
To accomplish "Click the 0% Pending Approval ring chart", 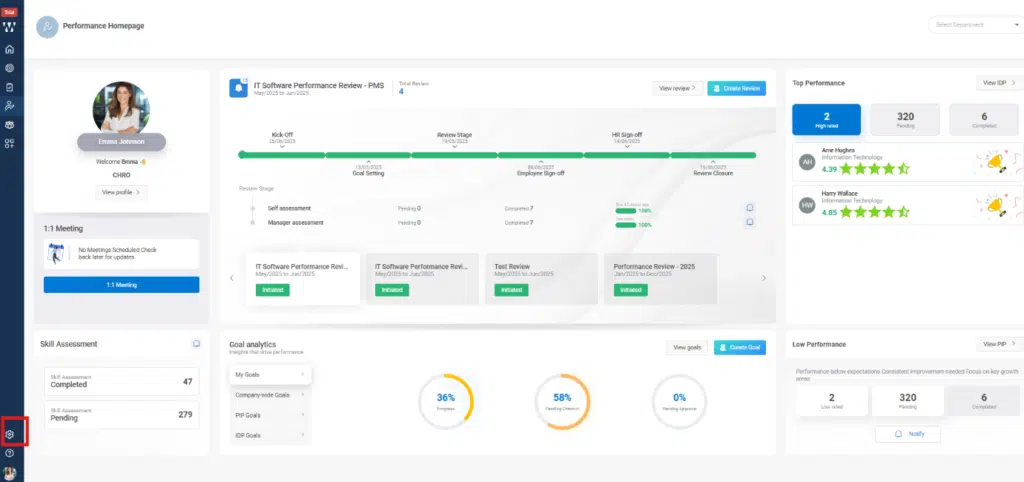I will (x=679, y=401).
